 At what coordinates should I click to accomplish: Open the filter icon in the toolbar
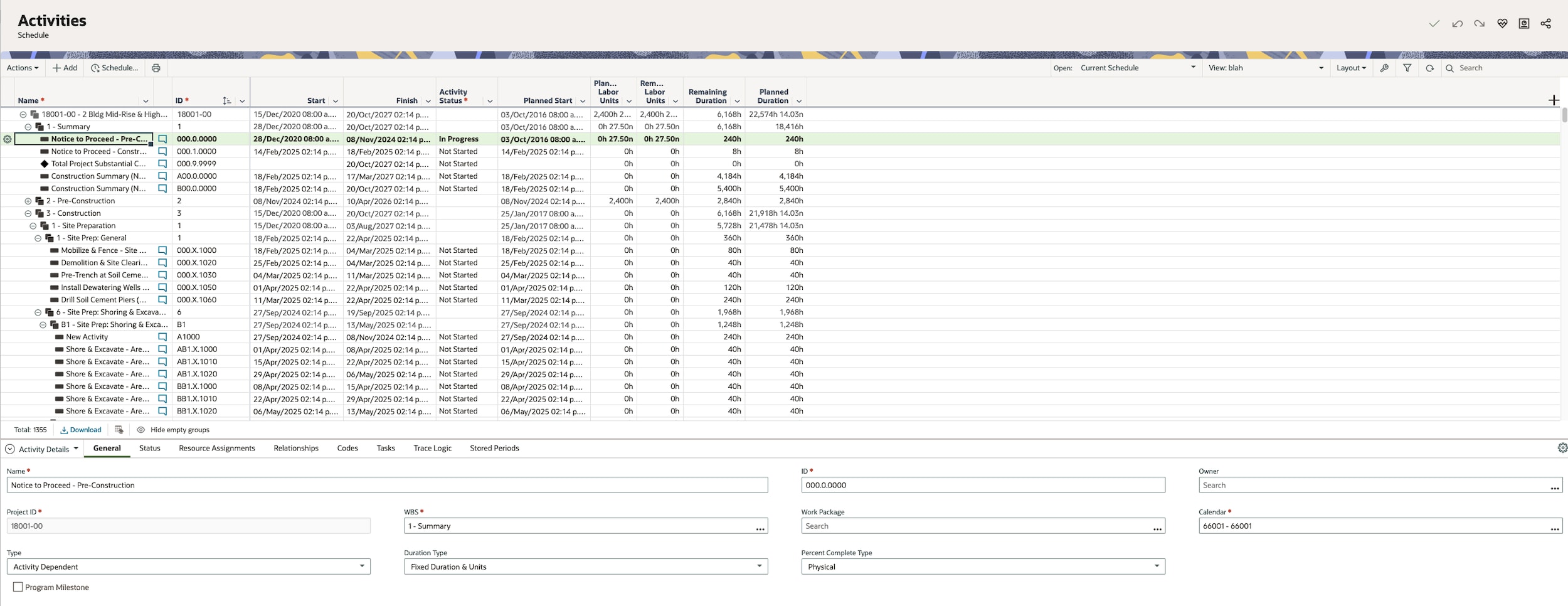(x=1407, y=68)
